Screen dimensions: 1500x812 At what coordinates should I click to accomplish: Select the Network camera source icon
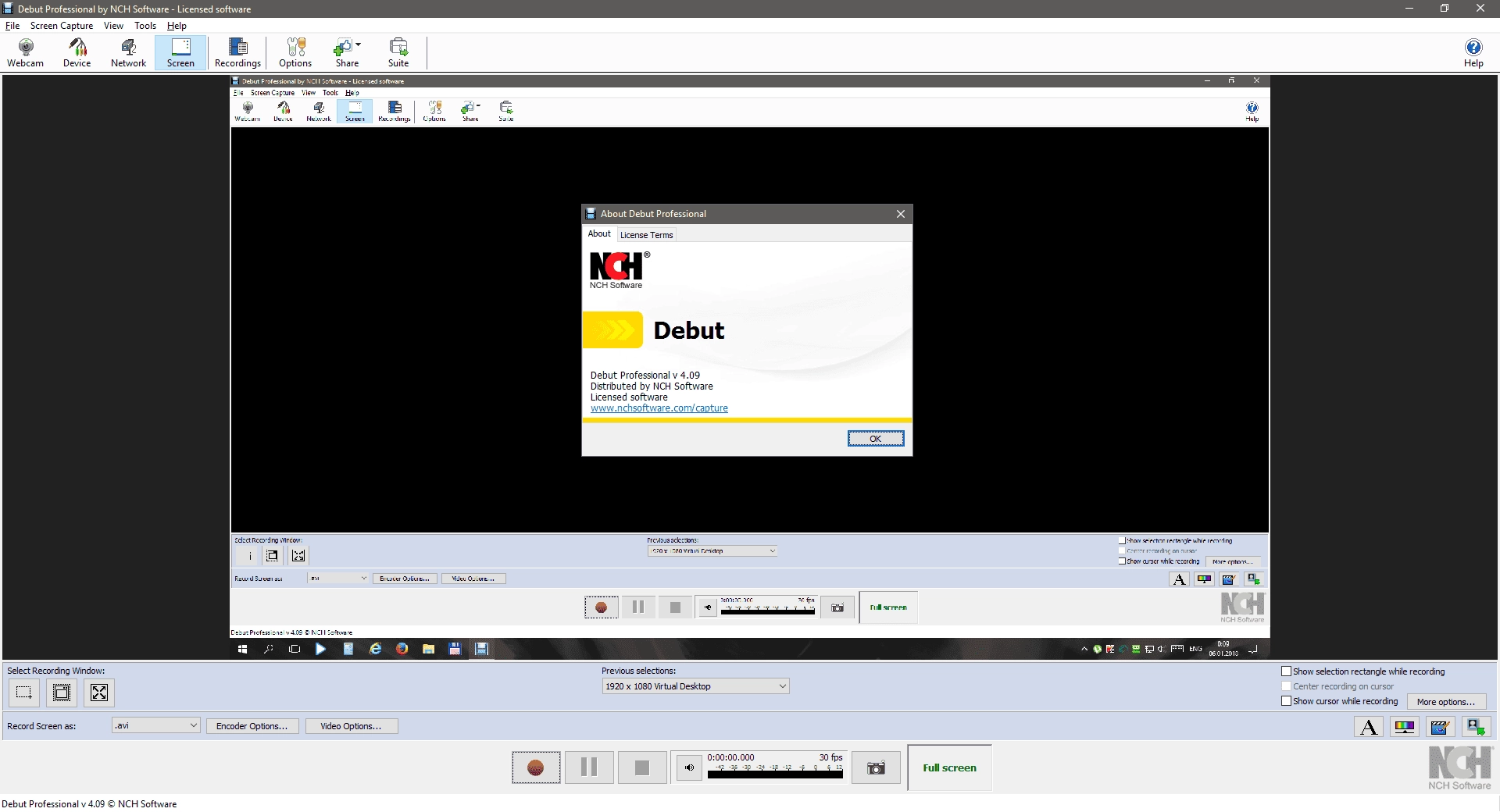pos(128,53)
